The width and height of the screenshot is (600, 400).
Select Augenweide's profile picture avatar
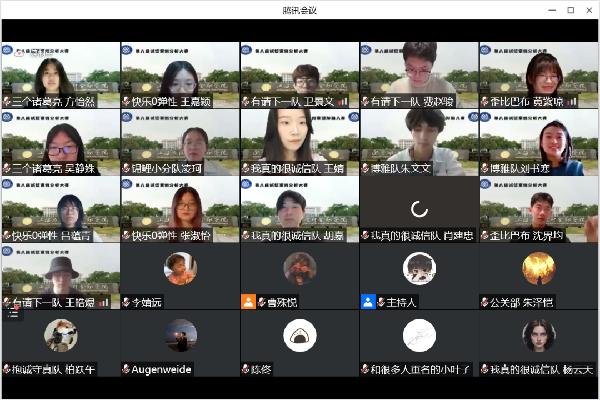(x=180, y=335)
